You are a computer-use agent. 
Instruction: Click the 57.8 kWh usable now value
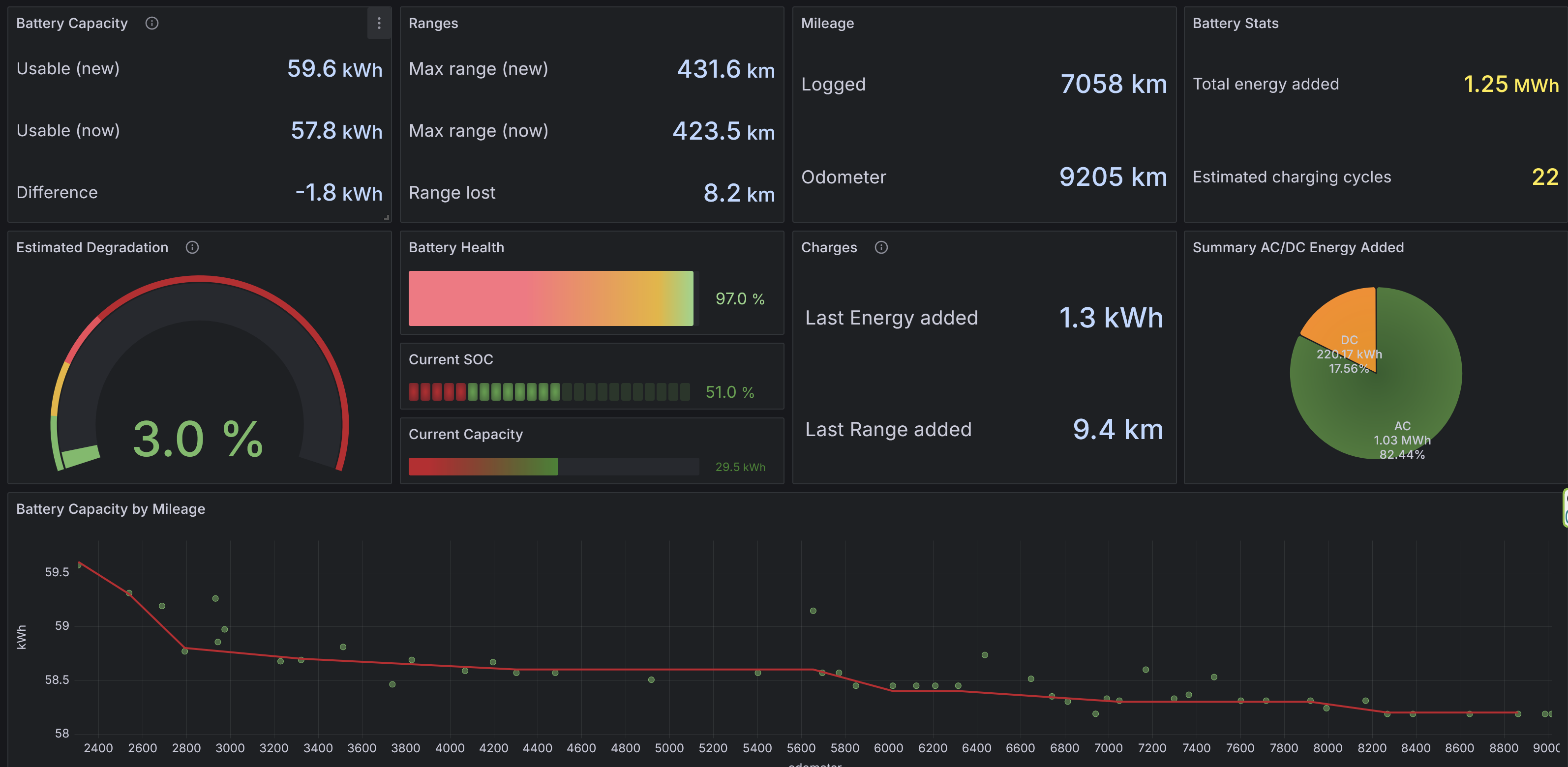coord(336,131)
